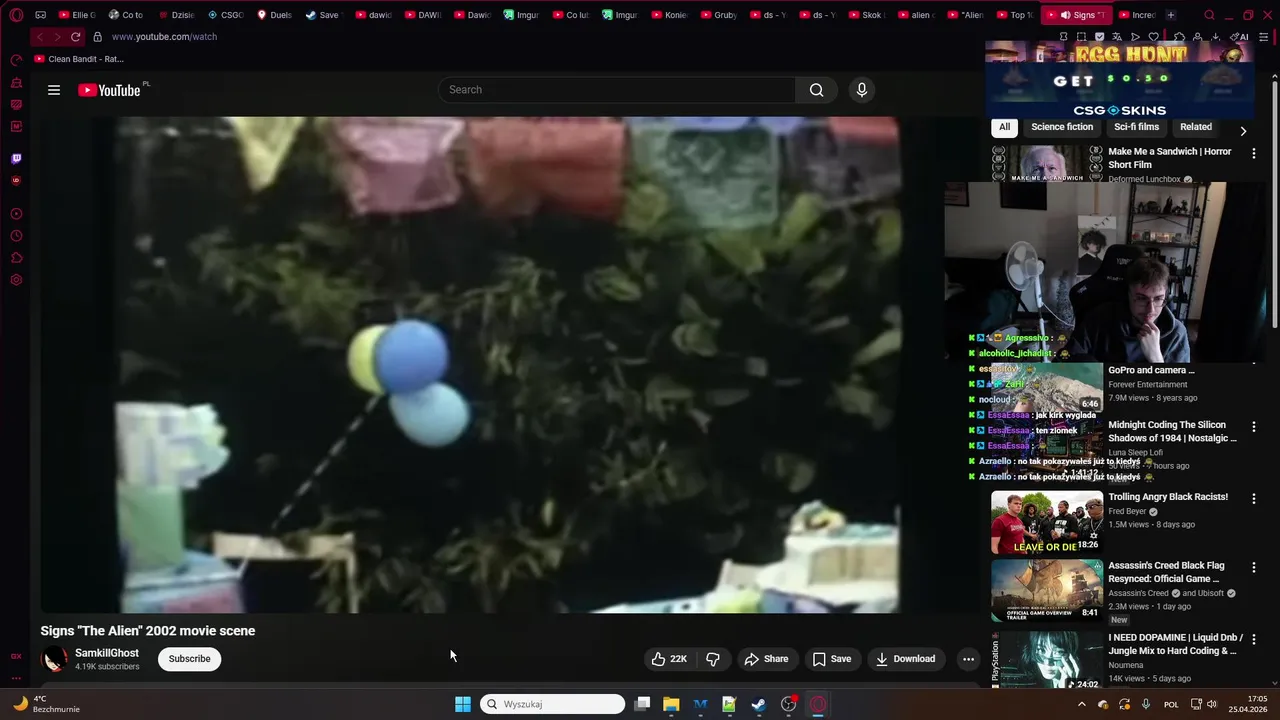This screenshot has height=720, width=1280.
Task: Show more filter chips with right arrow
Action: coord(1243,131)
